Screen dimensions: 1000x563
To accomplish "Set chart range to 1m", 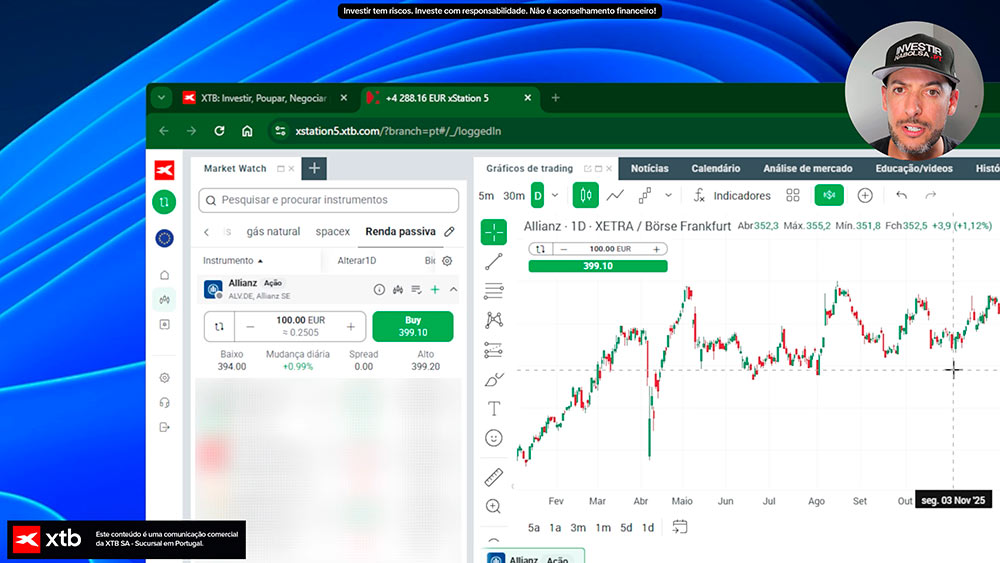I will [x=603, y=527].
